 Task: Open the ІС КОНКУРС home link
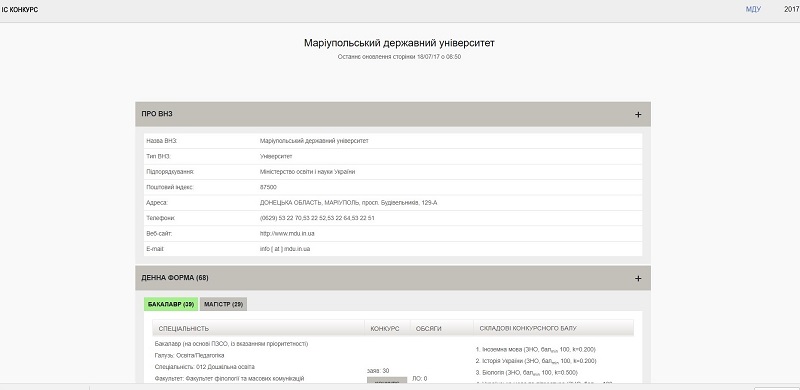20,10
